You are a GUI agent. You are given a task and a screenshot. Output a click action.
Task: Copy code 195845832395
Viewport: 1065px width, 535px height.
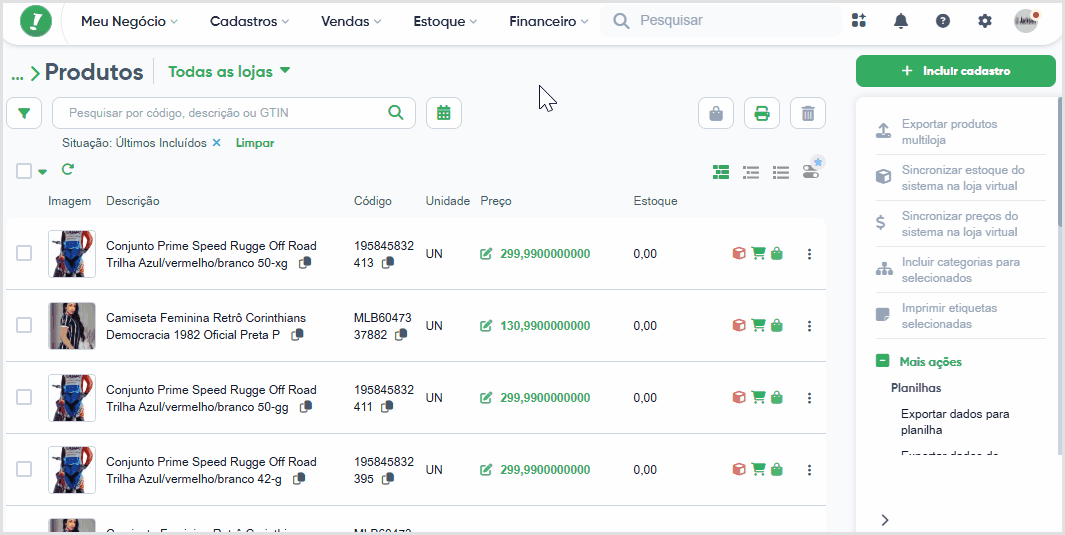pyautogui.click(x=387, y=479)
